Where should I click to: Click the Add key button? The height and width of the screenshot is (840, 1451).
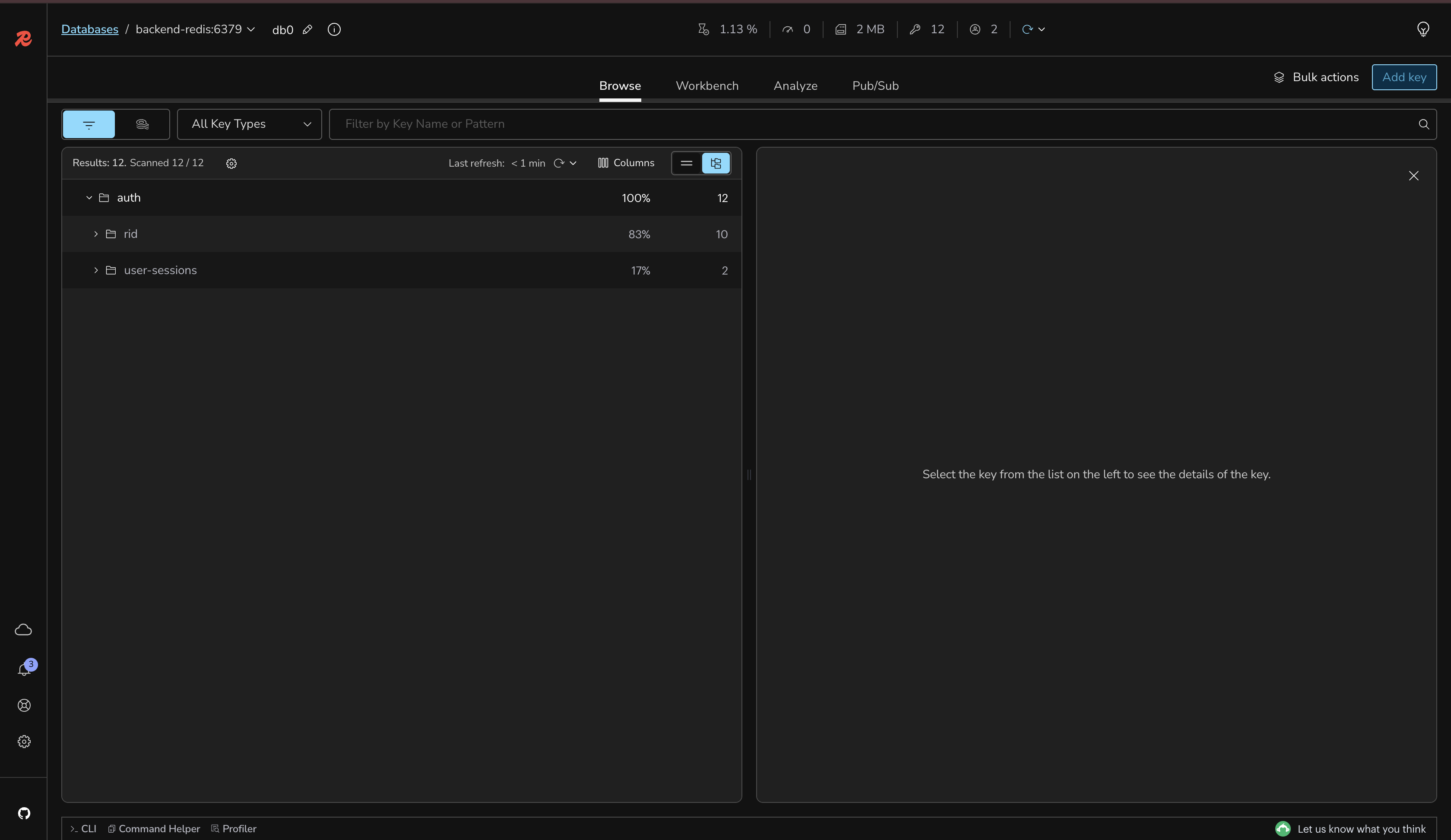point(1404,77)
